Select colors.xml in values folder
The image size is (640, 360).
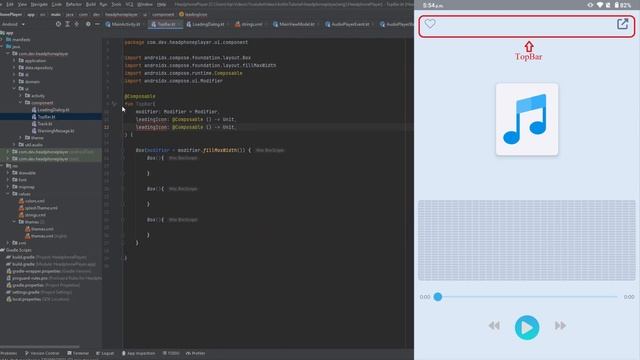pos(32,201)
